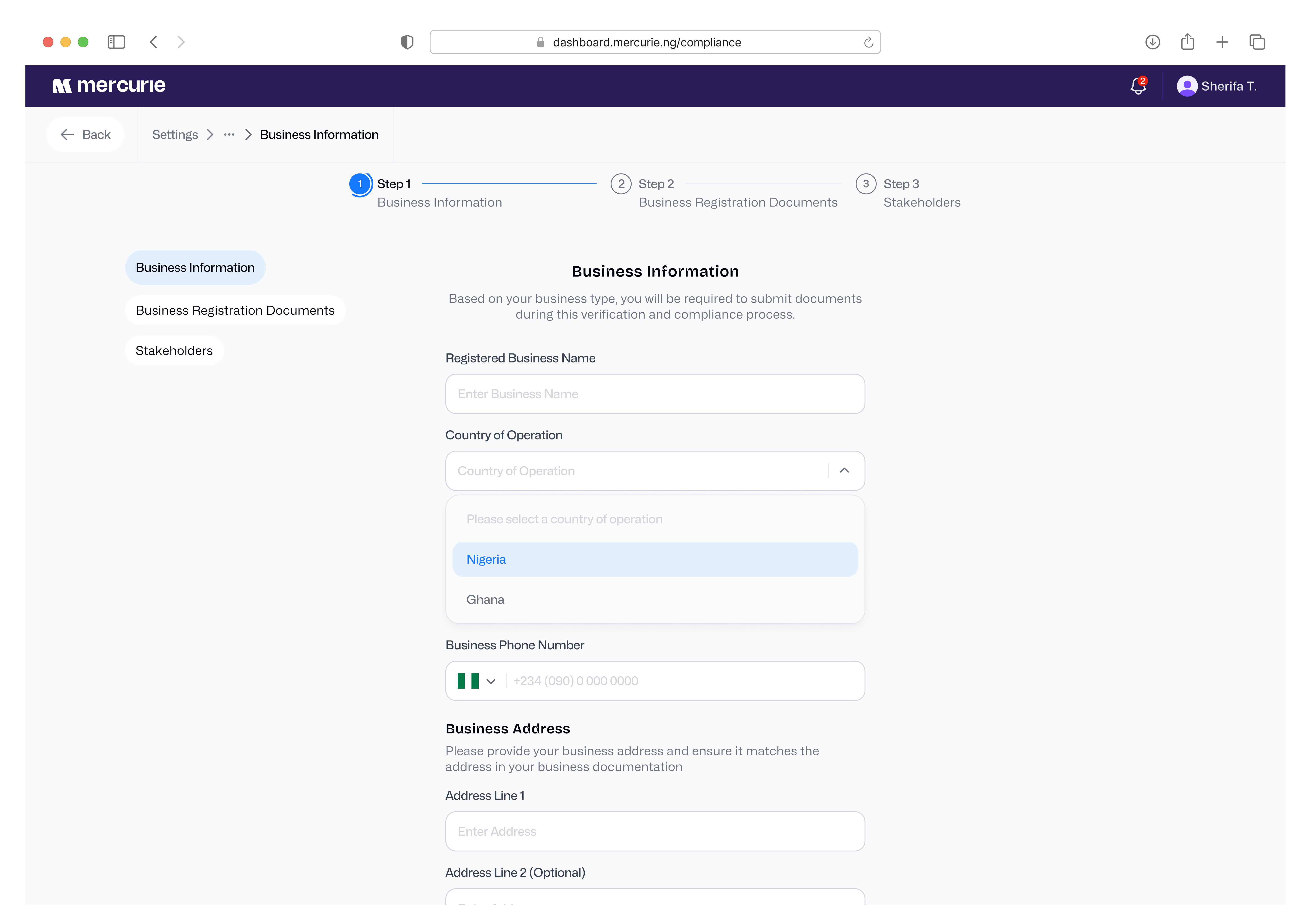Click the Step 2 circle indicator

point(621,184)
